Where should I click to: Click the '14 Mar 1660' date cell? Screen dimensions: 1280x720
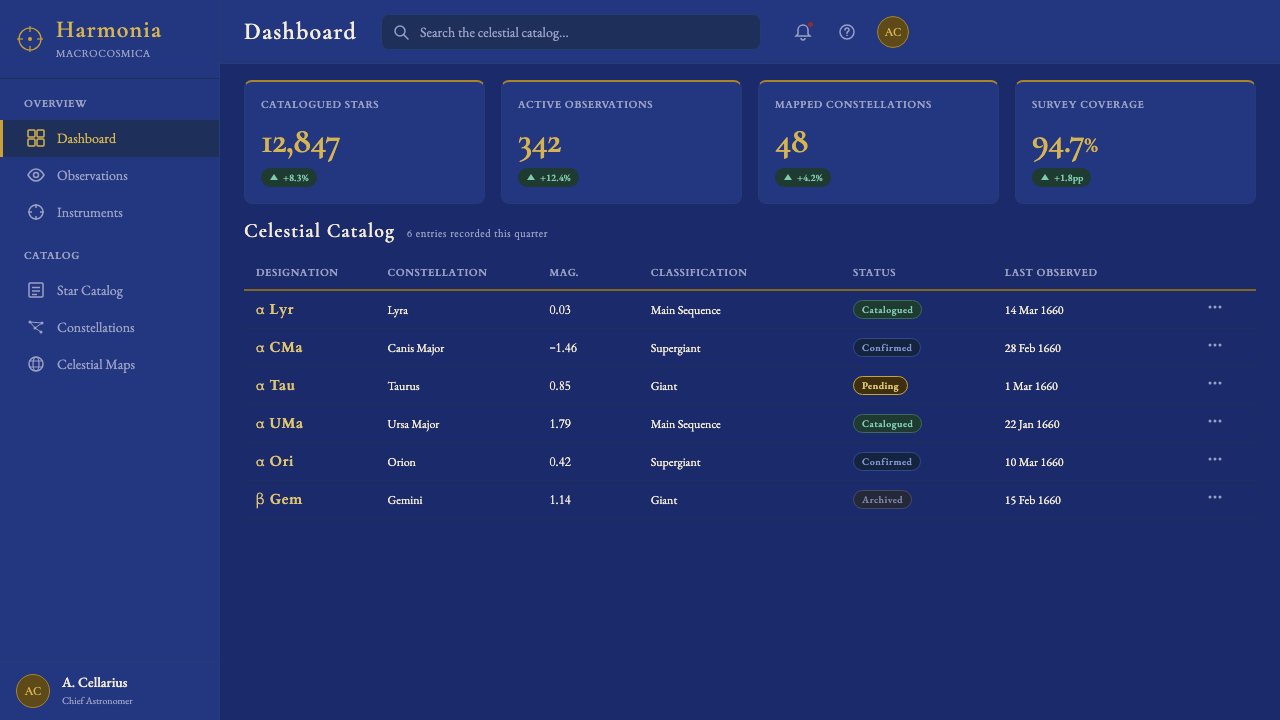(1034, 310)
